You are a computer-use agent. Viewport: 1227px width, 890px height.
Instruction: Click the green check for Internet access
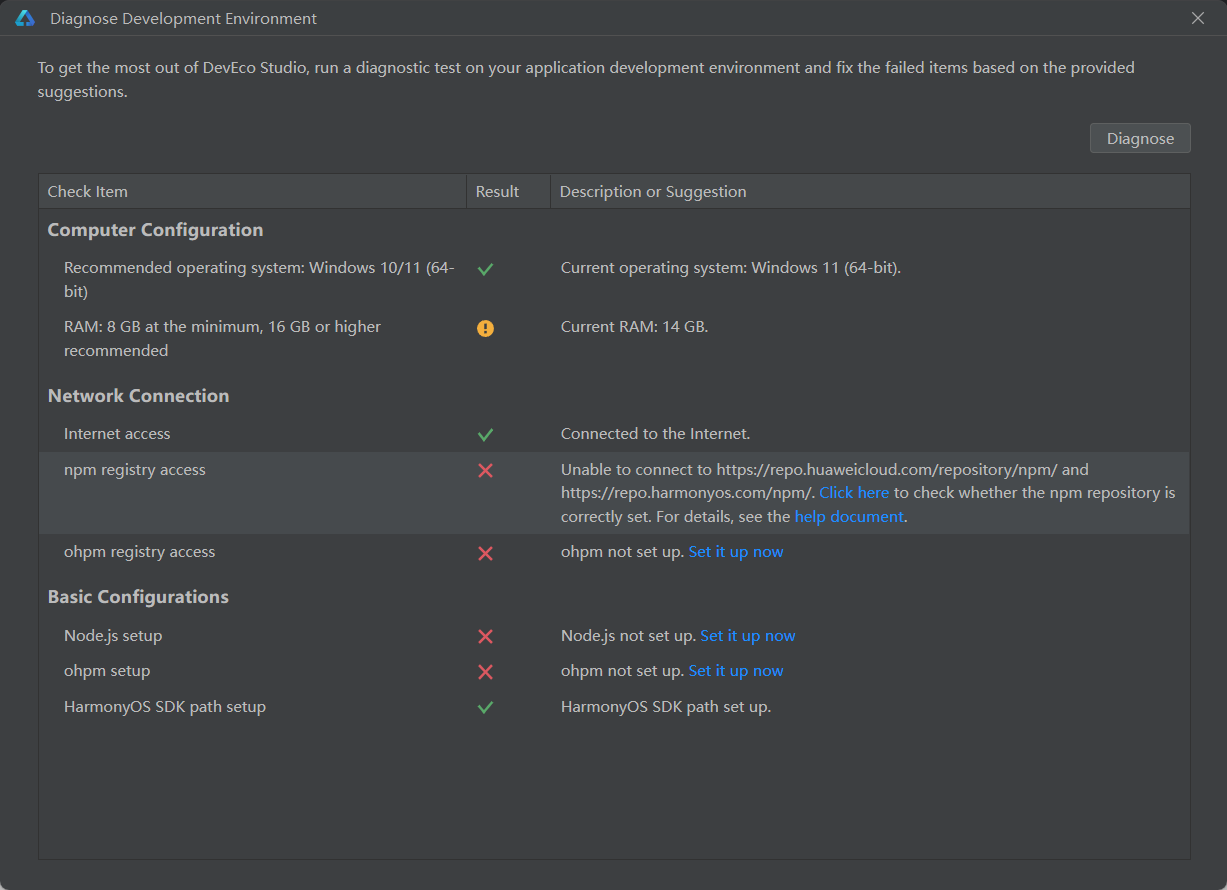[485, 435]
